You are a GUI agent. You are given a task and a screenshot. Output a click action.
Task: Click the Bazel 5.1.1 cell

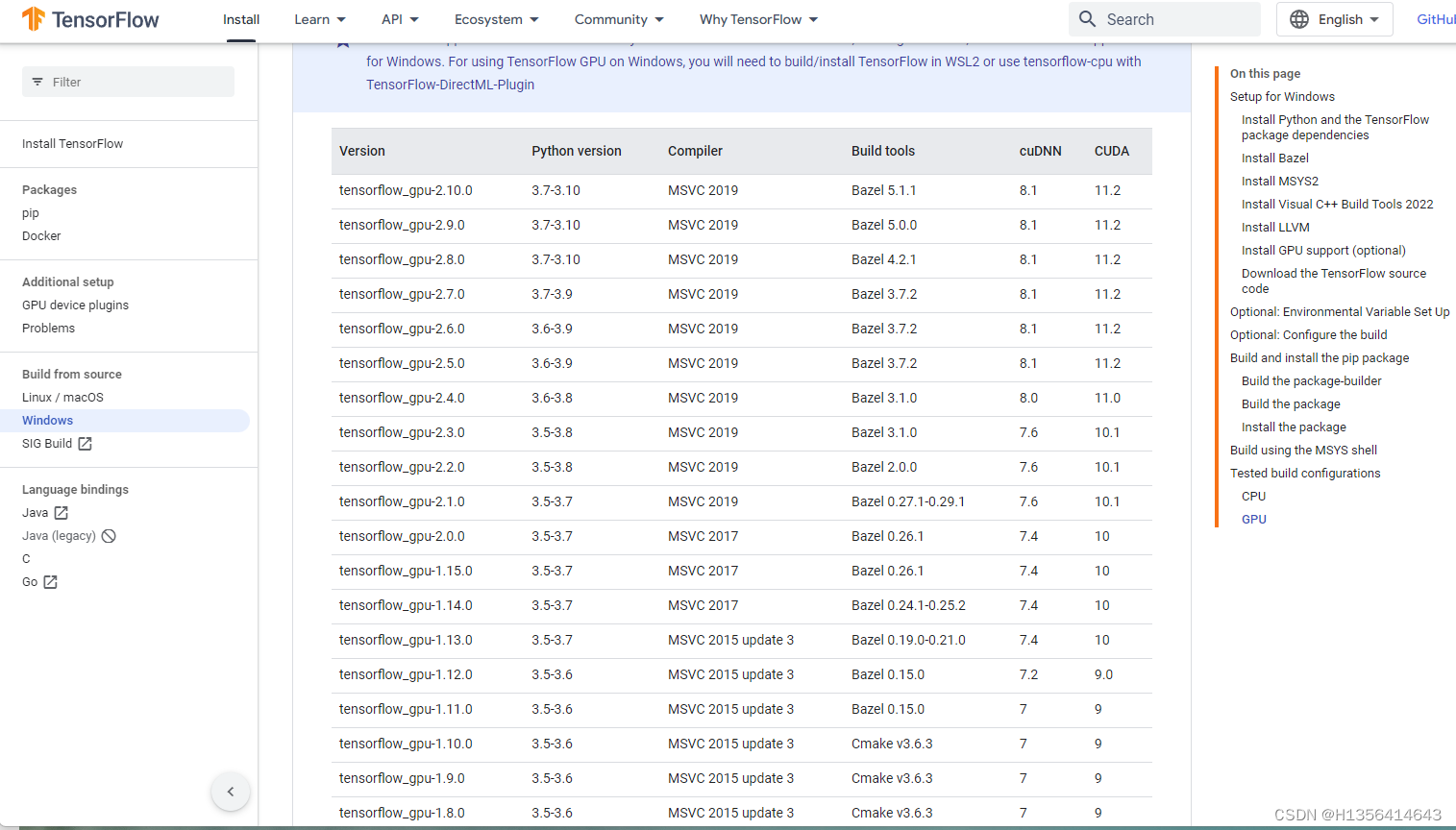tap(884, 191)
